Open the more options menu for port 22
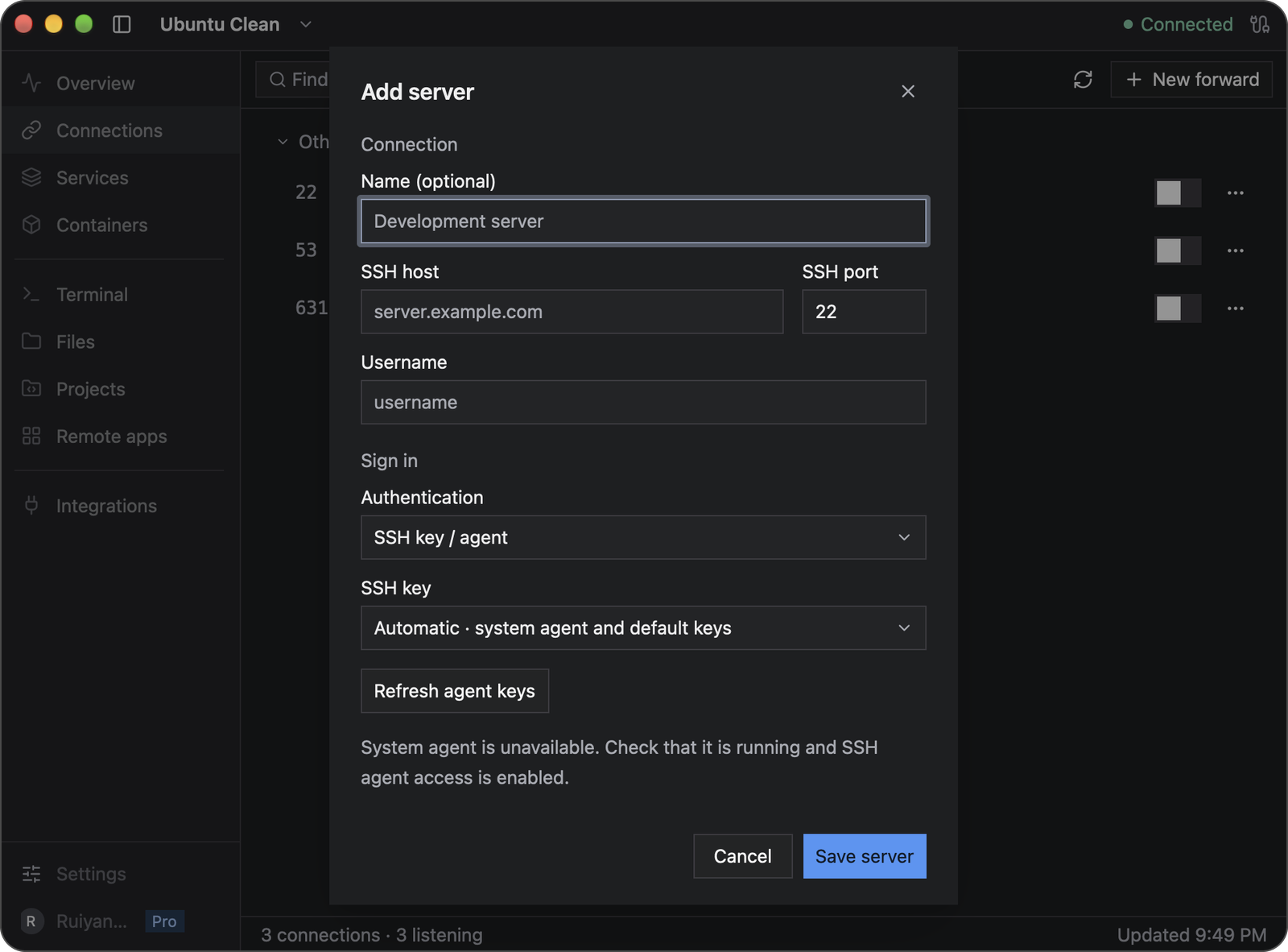 tap(1236, 193)
